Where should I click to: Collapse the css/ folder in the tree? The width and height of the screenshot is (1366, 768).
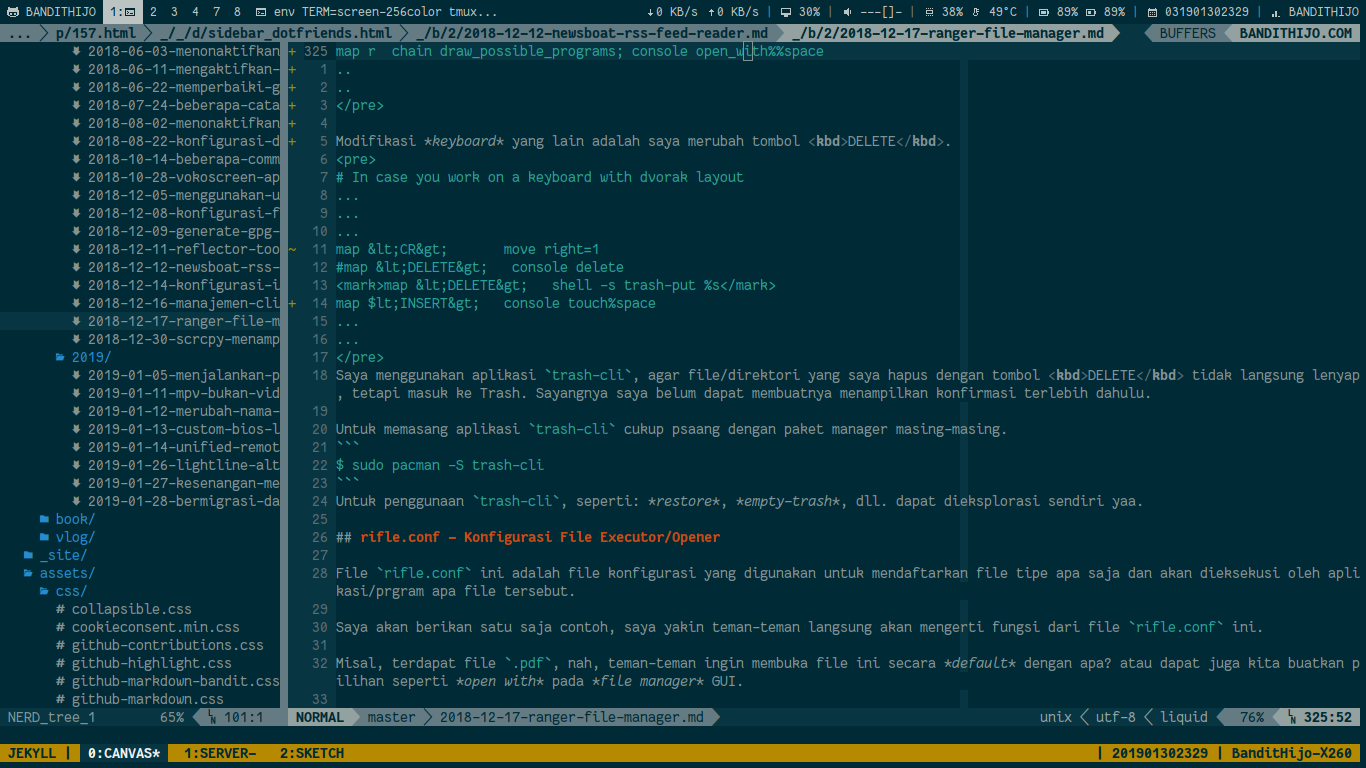(69, 591)
